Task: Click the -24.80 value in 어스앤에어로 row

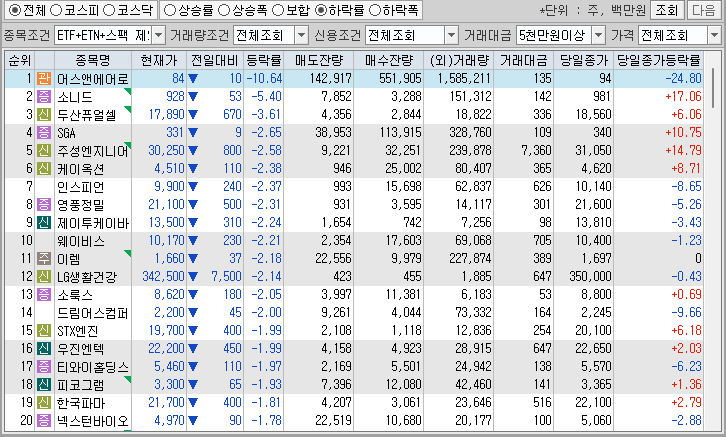Action: [683, 78]
